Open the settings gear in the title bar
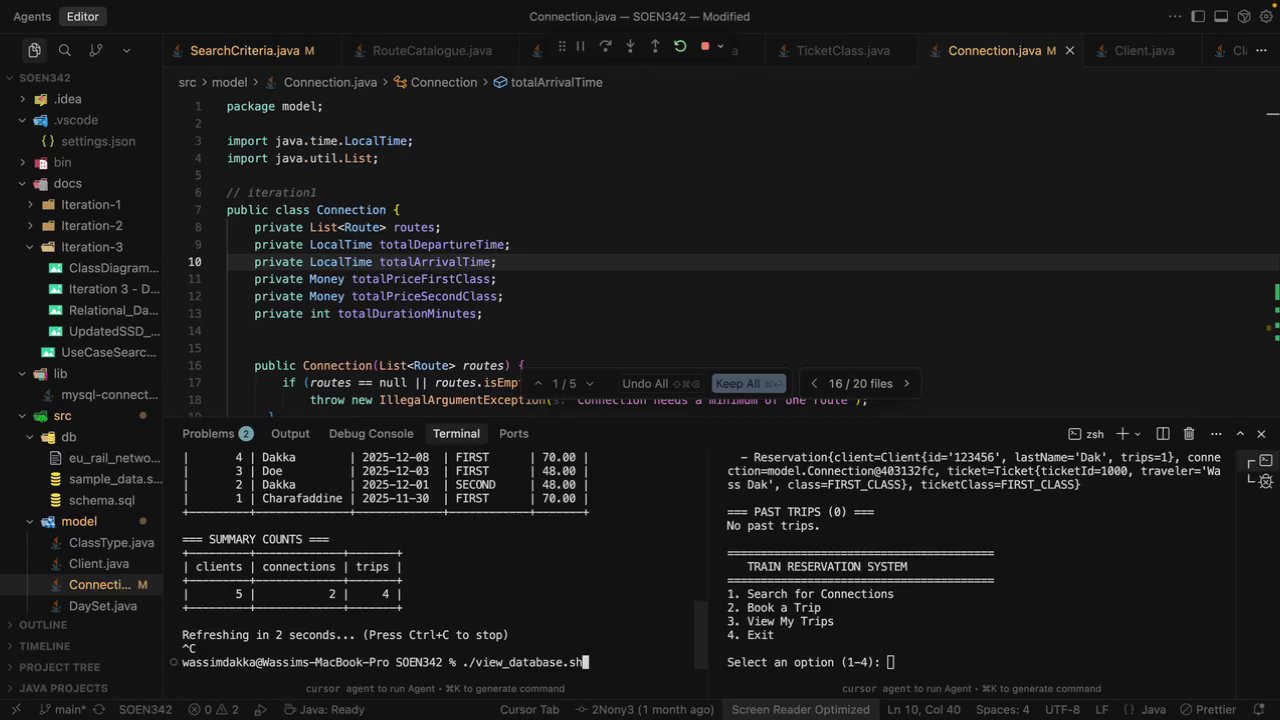This screenshot has width=1280, height=720. pyautogui.click(x=1266, y=17)
